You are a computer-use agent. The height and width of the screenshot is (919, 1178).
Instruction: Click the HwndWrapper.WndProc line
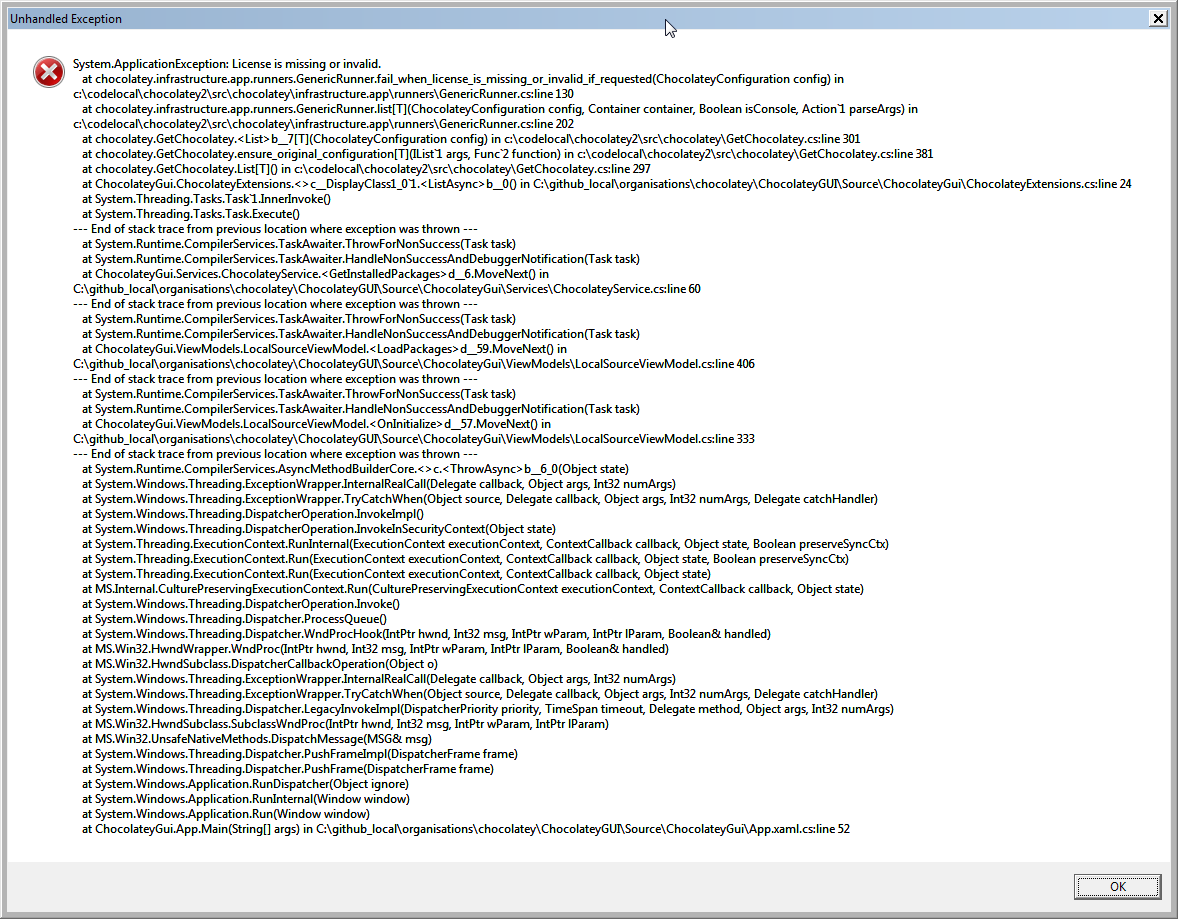click(375, 650)
